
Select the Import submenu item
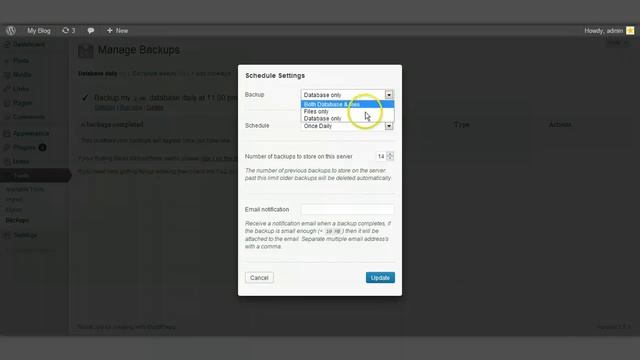tap(14, 200)
